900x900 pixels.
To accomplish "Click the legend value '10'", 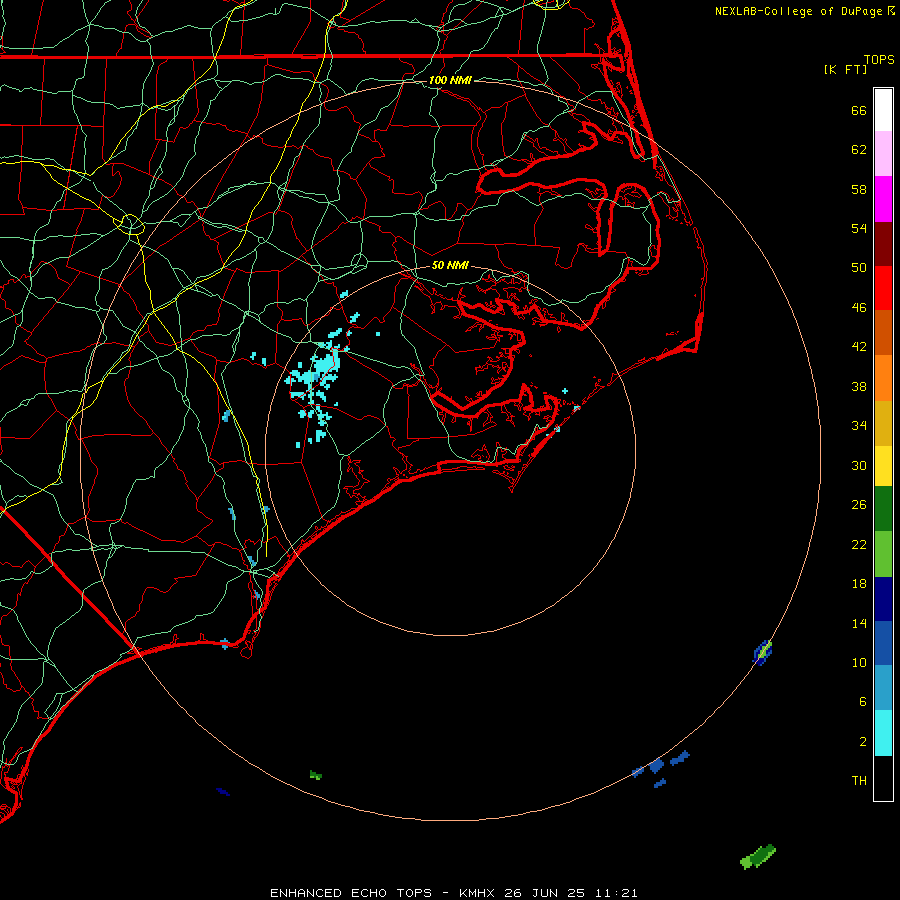I will (x=859, y=662).
